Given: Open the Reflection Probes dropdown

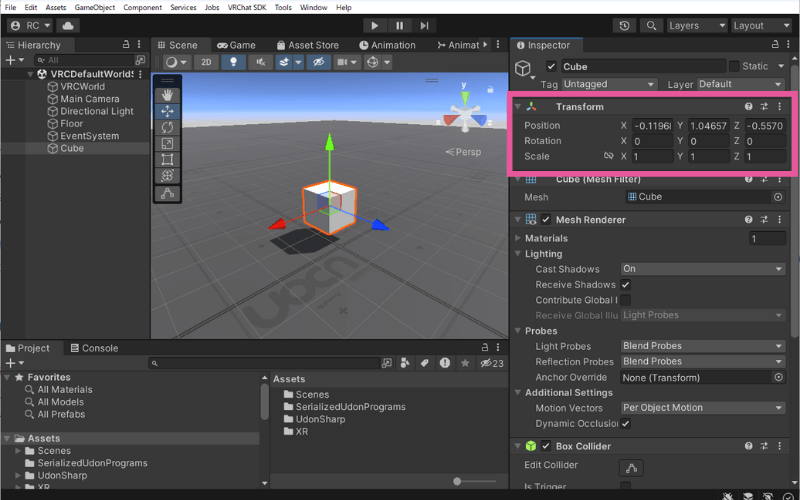Looking at the screenshot, I should (x=703, y=361).
